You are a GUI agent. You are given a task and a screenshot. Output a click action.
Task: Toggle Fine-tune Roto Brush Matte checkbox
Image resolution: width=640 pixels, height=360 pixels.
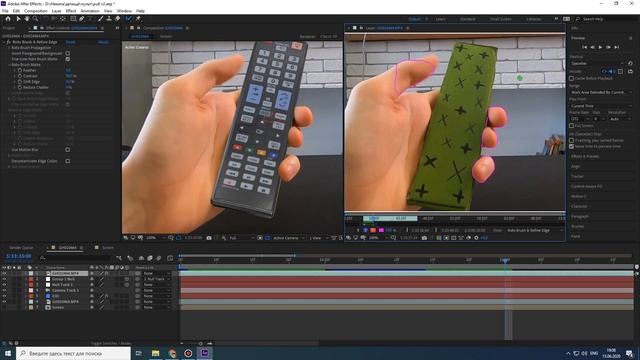(68, 59)
